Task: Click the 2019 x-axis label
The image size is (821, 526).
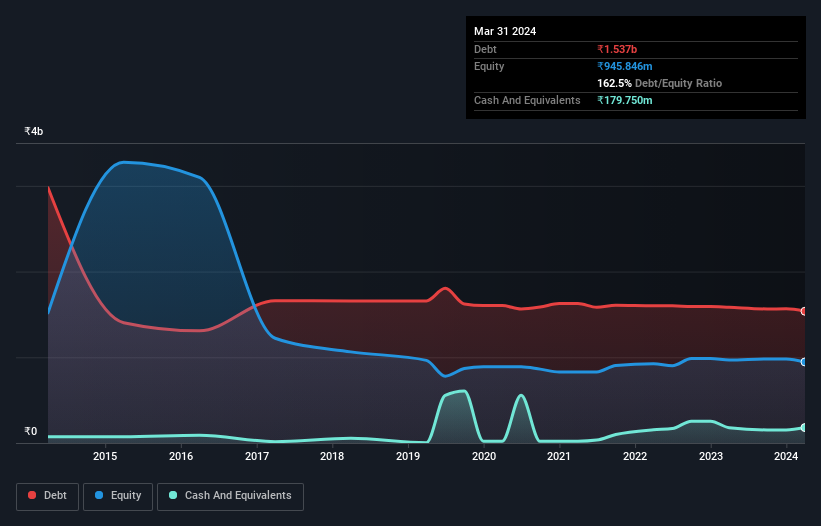Action: pos(408,456)
